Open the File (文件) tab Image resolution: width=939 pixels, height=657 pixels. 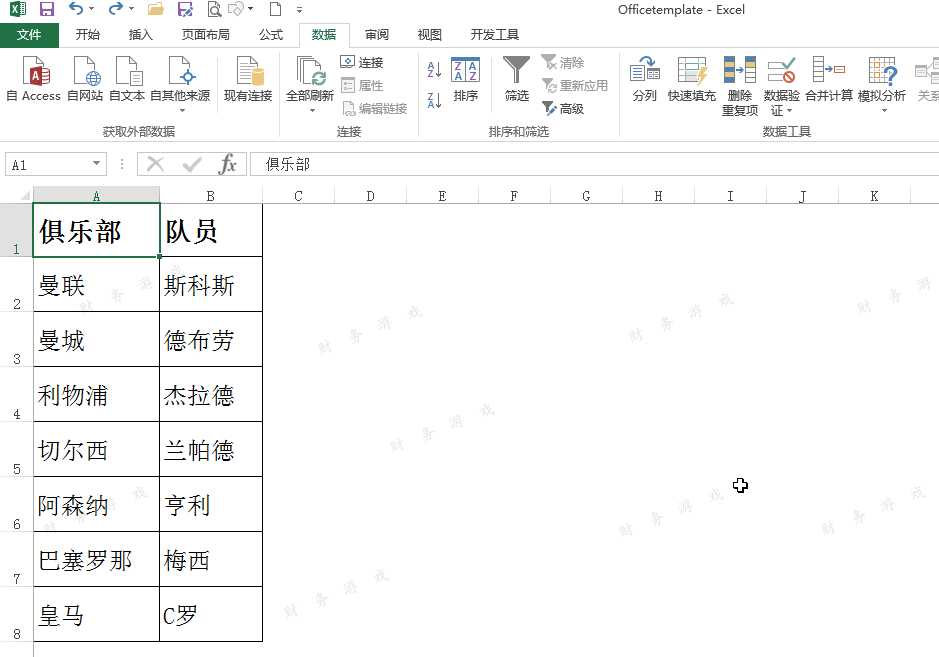pyautogui.click(x=29, y=35)
